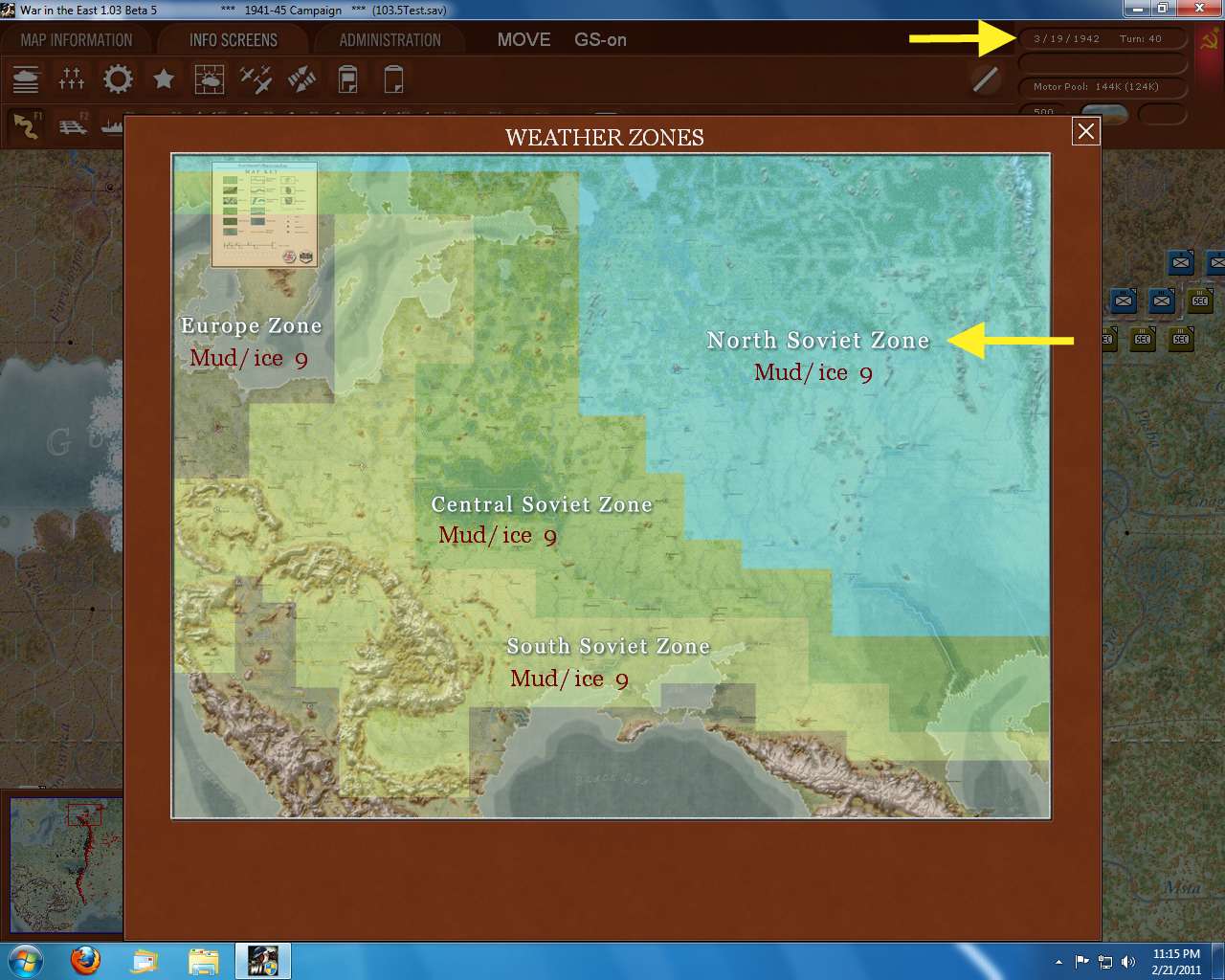This screenshot has height=980, width=1225.
Task: Open the volume speaker tray icon
Action: click(x=1128, y=961)
